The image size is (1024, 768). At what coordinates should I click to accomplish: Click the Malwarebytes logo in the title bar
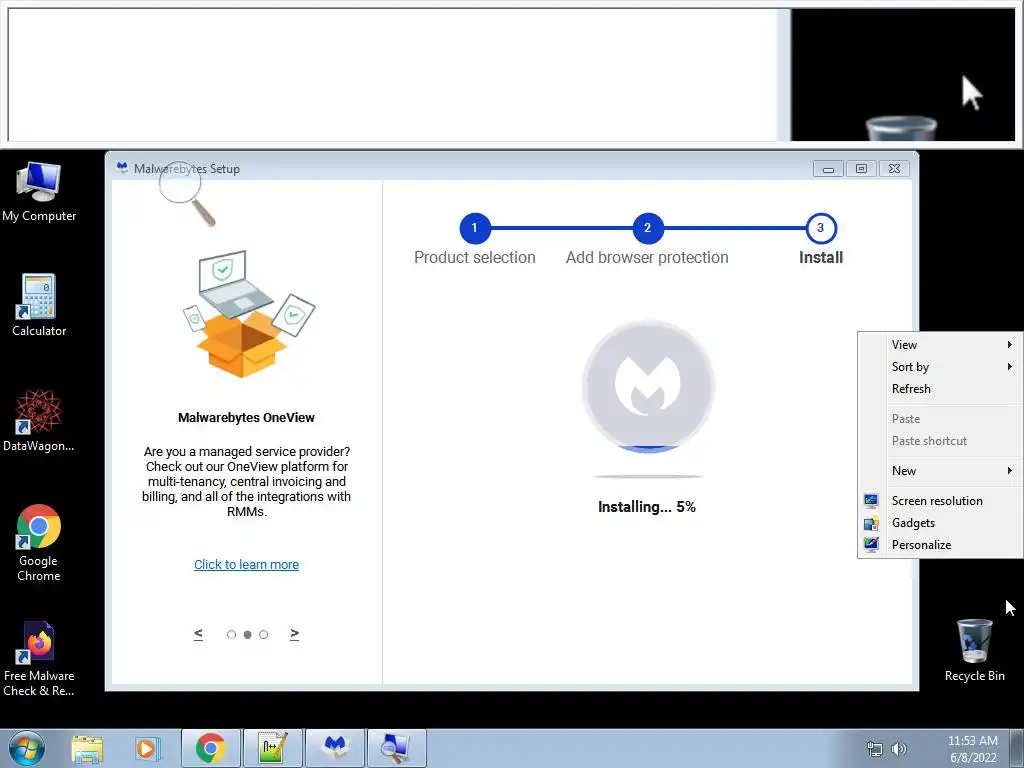122,168
